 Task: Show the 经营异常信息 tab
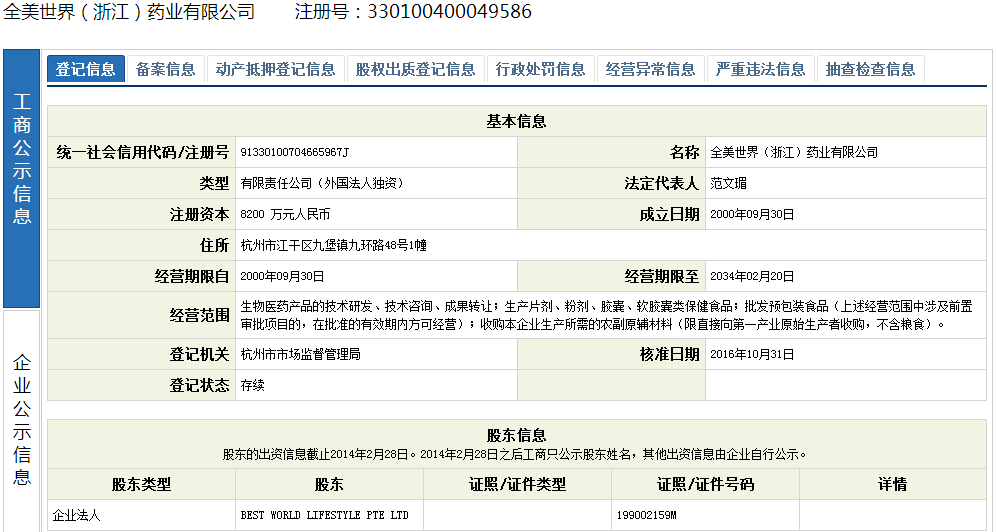650,69
